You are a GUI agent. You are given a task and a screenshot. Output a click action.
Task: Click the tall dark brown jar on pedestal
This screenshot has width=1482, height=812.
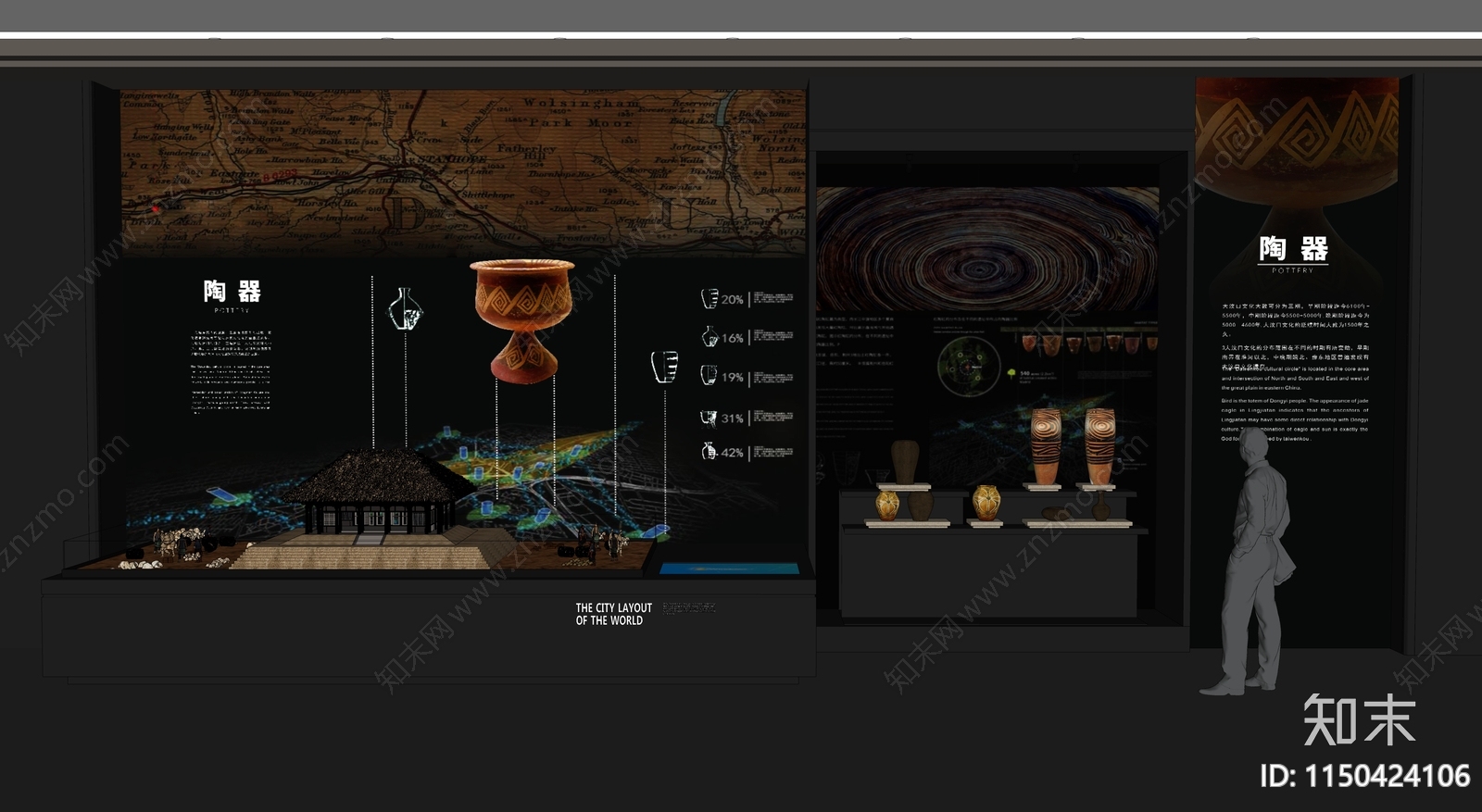(x=905, y=462)
